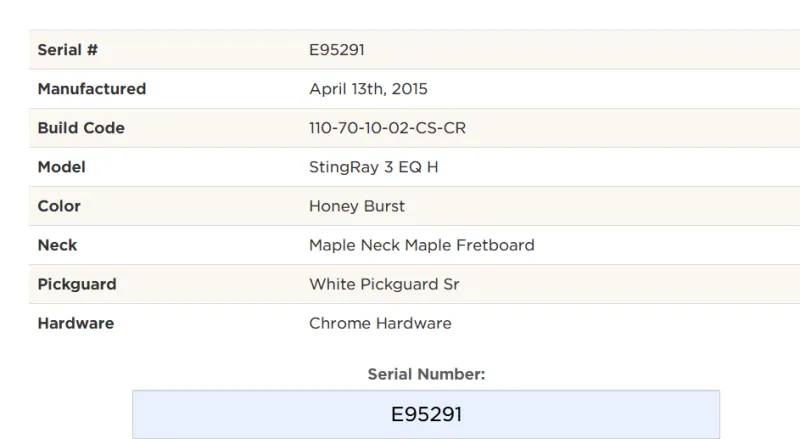The height and width of the screenshot is (439, 800).
Task: Click the word 'StingRay' in the Model row
Action: coord(340,167)
